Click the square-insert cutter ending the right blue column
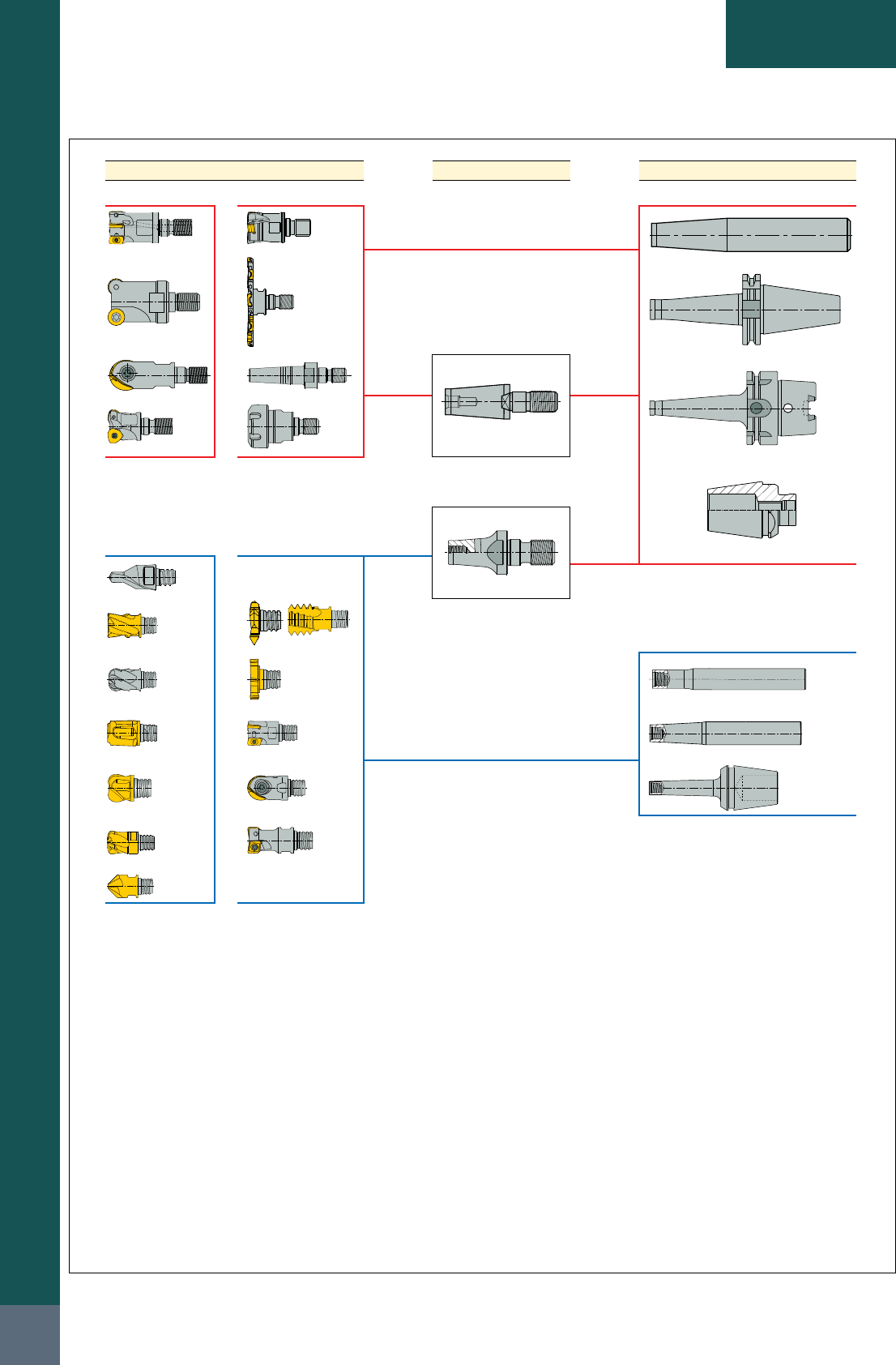The width and height of the screenshot is (896, 1365). tap(280, 841)
